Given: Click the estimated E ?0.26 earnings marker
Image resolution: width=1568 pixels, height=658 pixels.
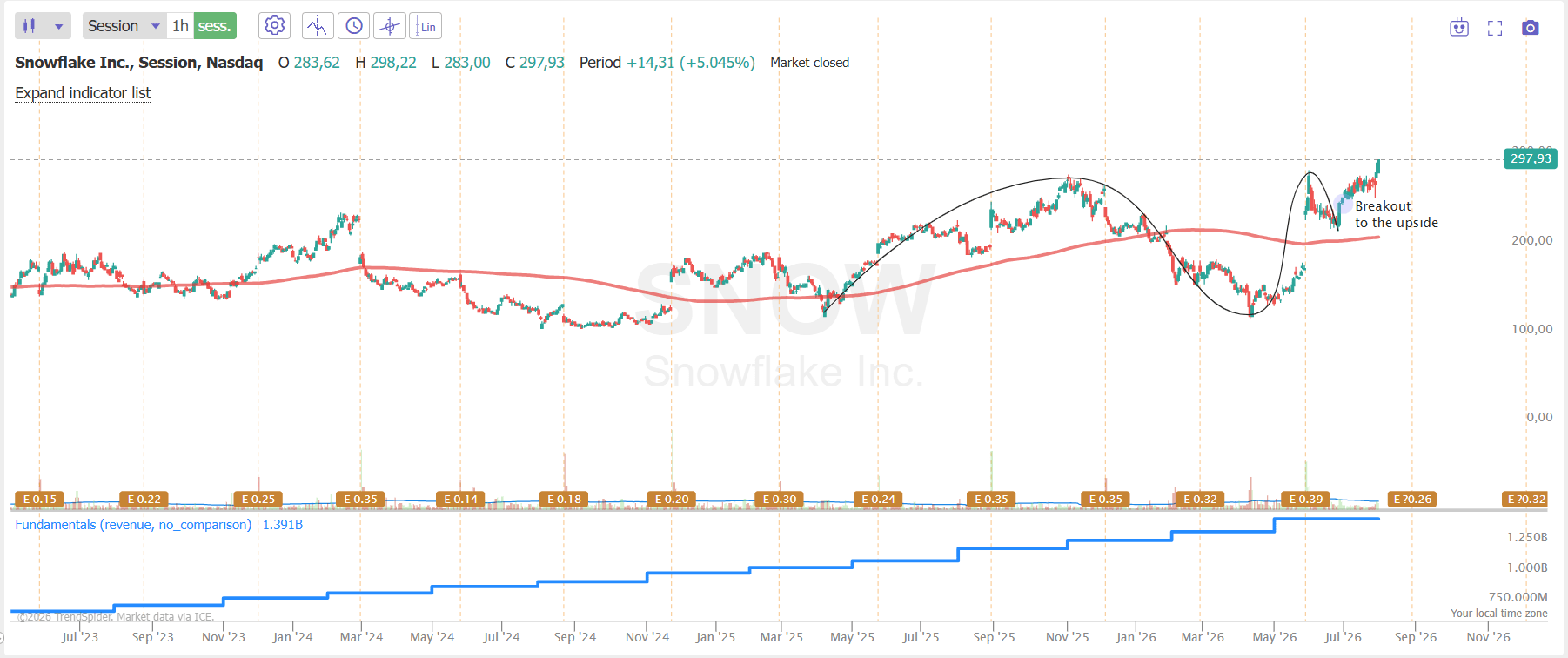Looking at the screenshot, I should coord(1411,500).
